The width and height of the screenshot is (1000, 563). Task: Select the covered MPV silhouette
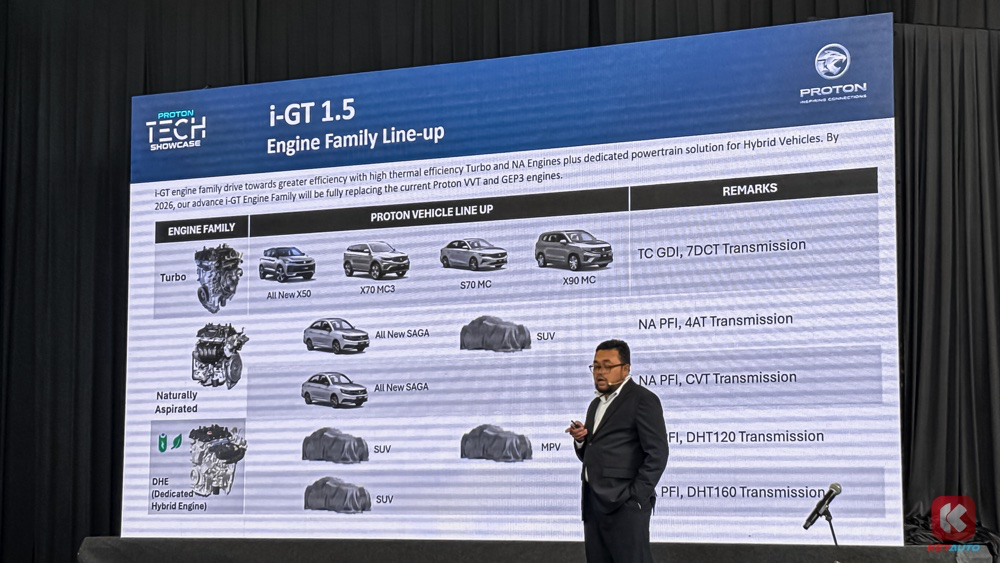pyautogui.click(x=496, y=442)
